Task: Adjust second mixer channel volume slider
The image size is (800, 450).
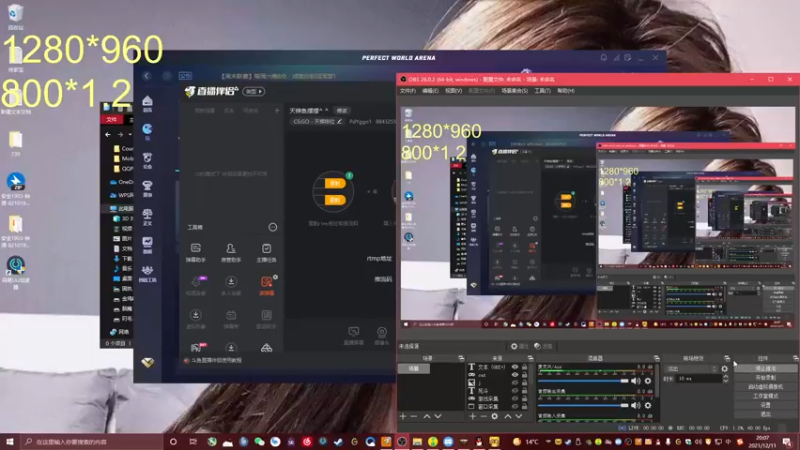Action: click(583, 405)
